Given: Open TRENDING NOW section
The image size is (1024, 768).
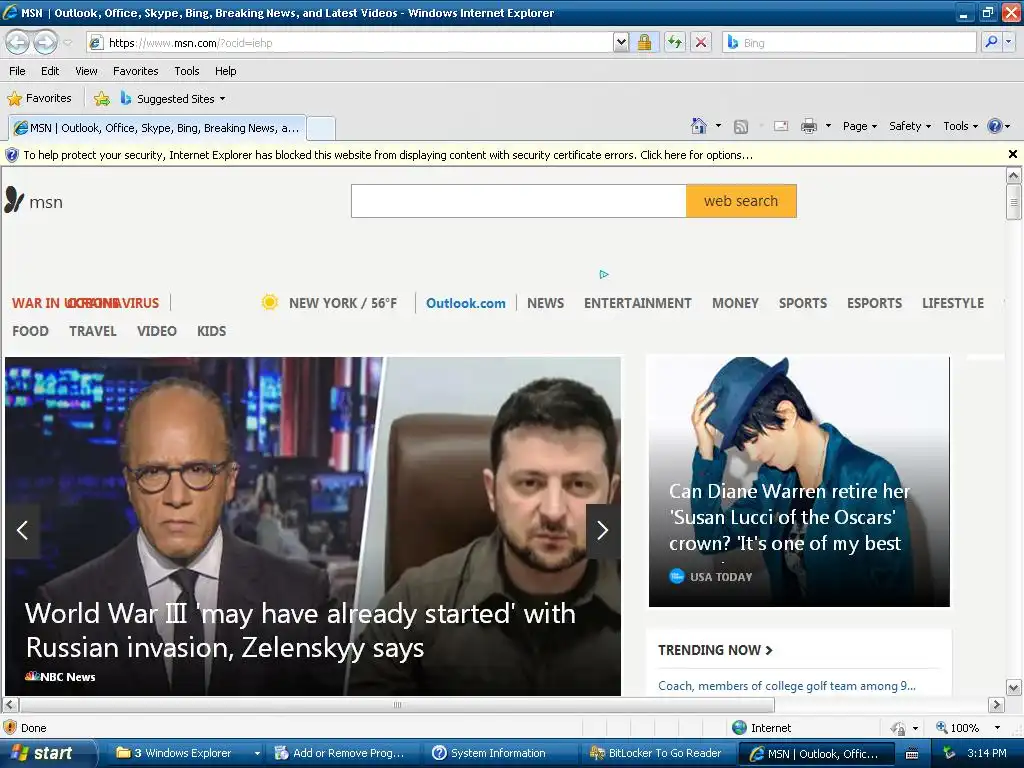Looking at the screenshot, I should (715, 650).
